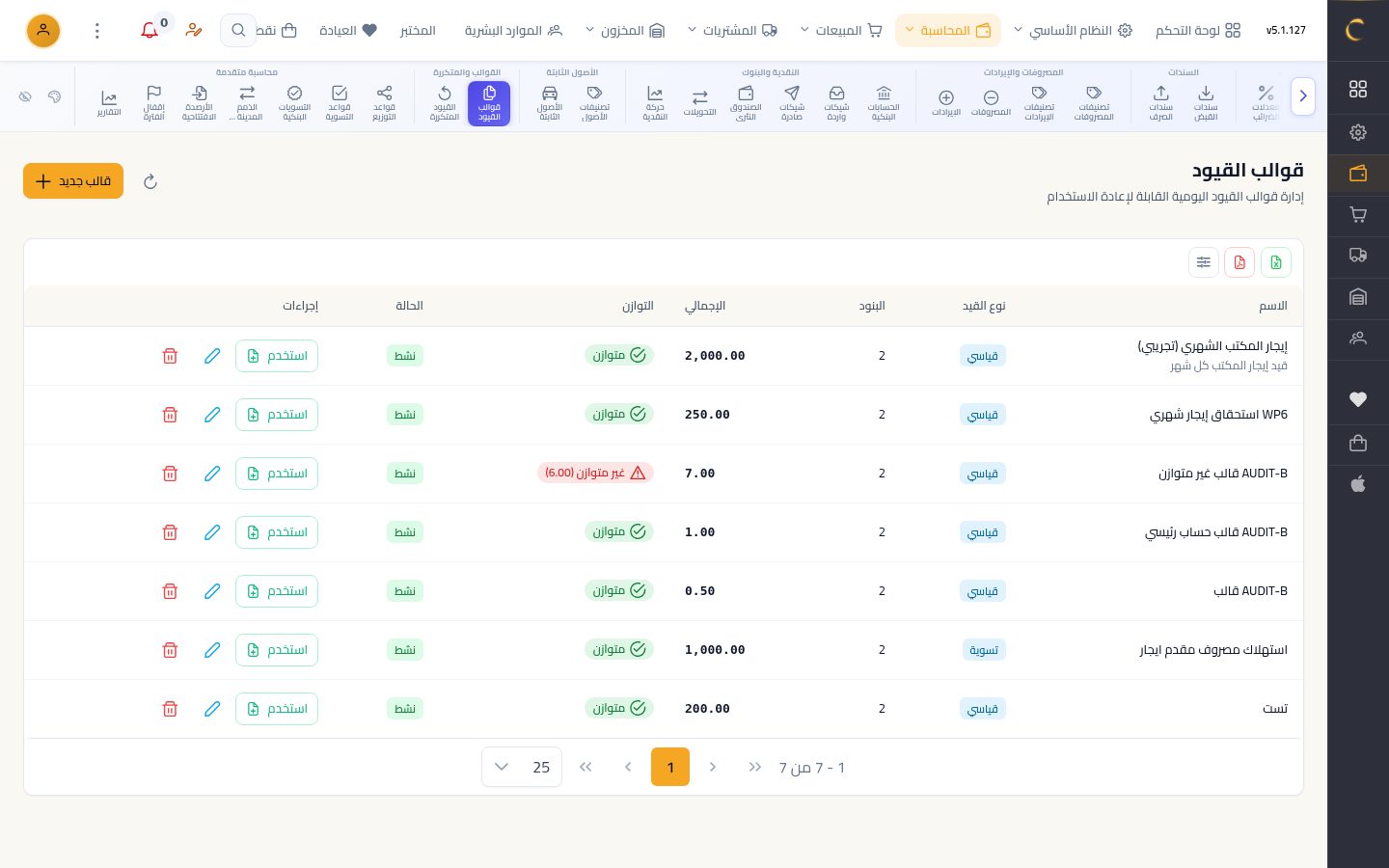Expand the المشتريات top menu
The height and width of the screenshot is (868, 1389).
[x=732, y=31]
